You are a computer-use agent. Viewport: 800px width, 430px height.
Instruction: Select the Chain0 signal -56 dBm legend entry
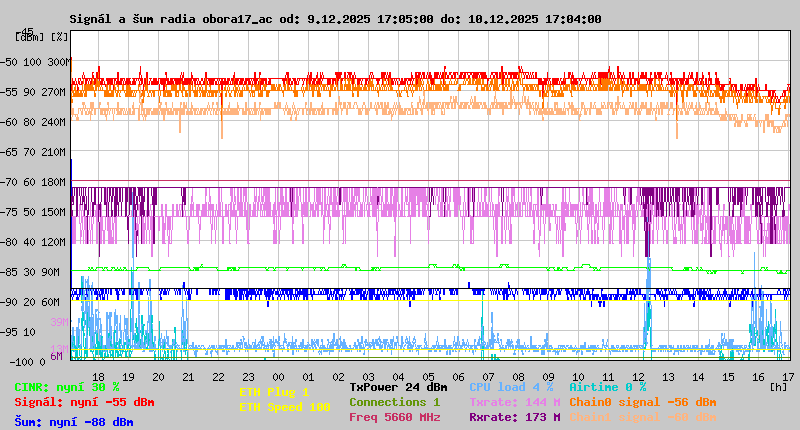pos(642,402)
